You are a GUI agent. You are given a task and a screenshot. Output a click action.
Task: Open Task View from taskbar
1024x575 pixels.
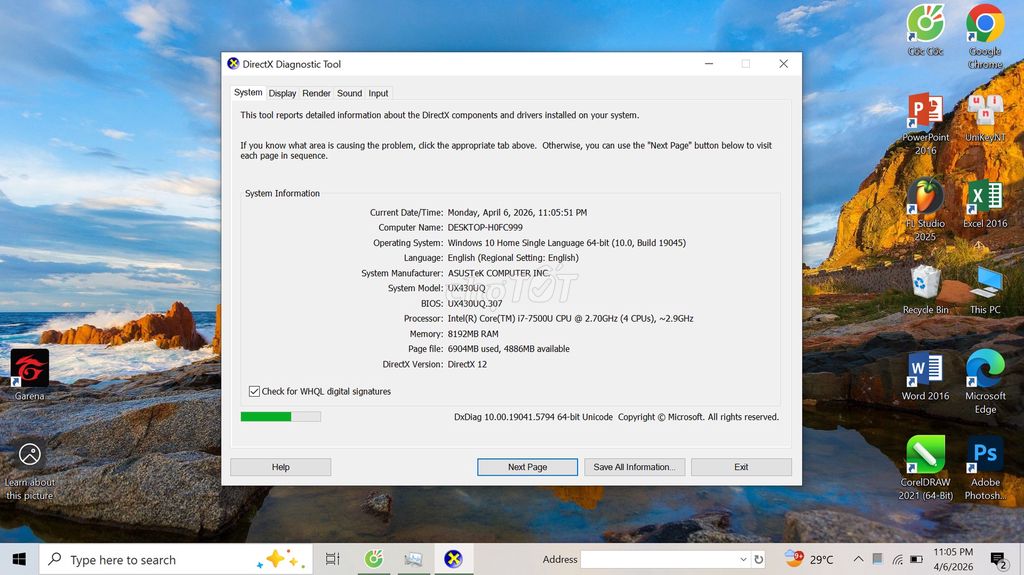(332, 559)
